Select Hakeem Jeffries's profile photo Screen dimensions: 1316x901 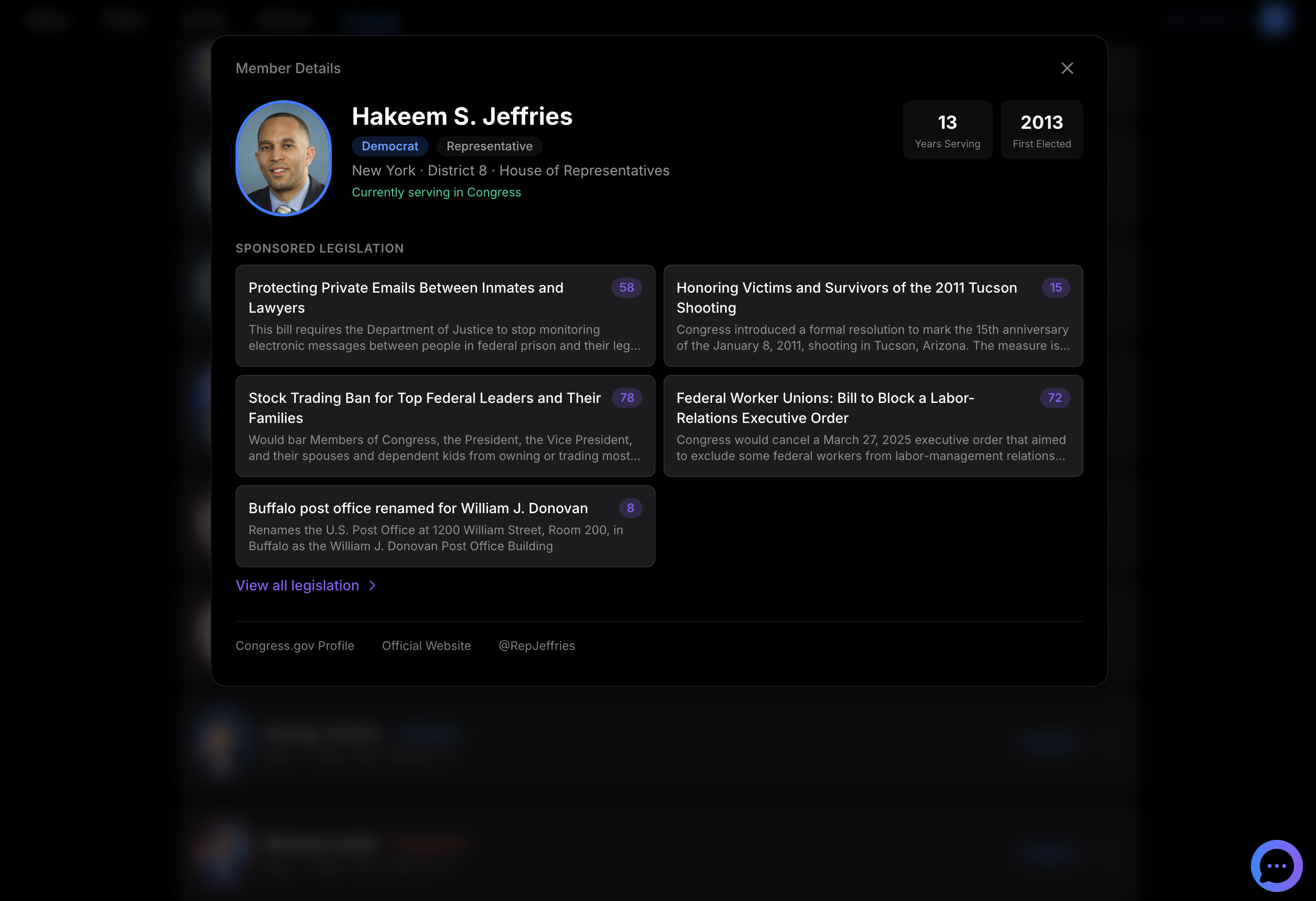[283, 158]
